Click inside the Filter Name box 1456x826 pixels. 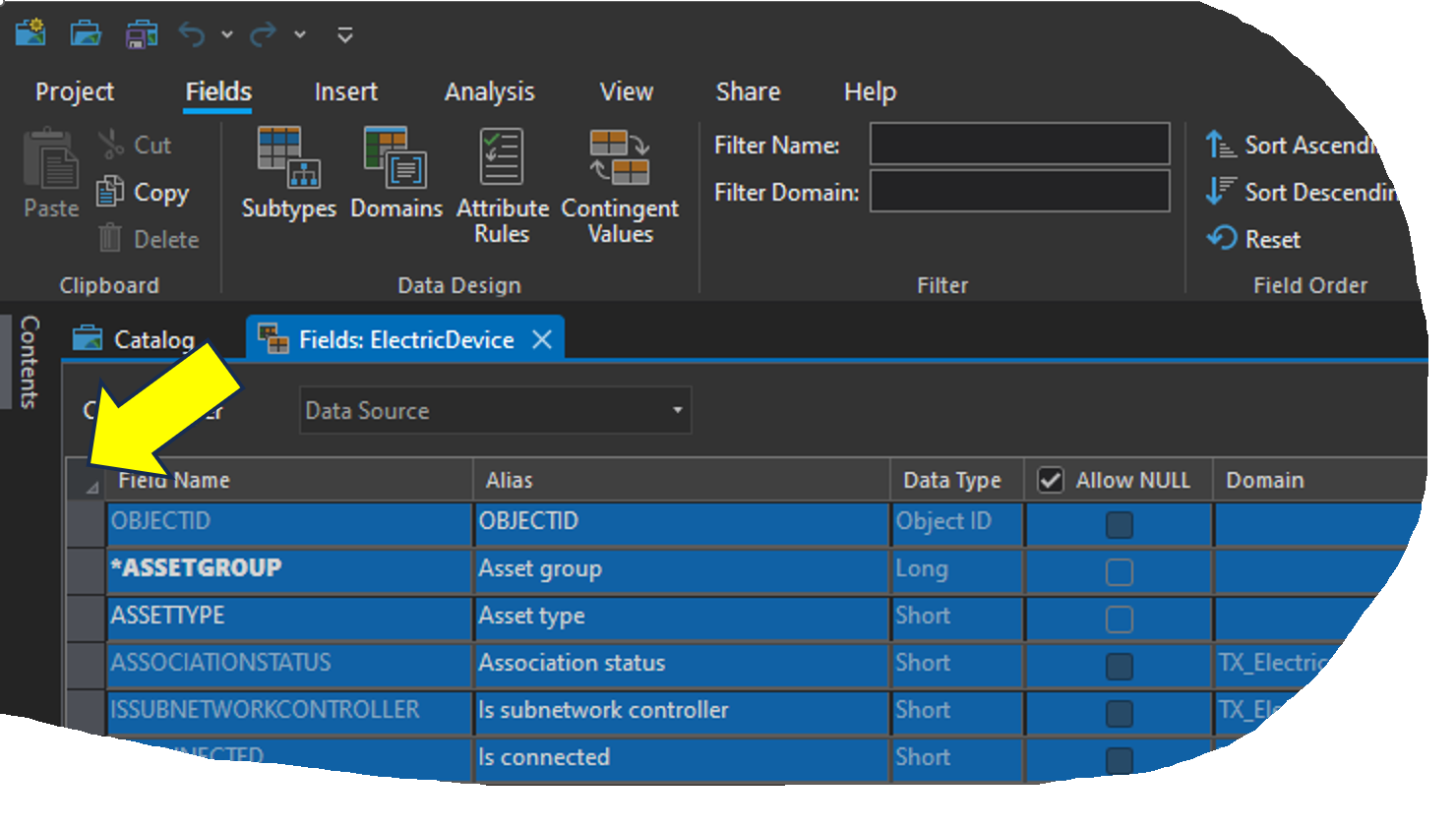[1018, 145]
